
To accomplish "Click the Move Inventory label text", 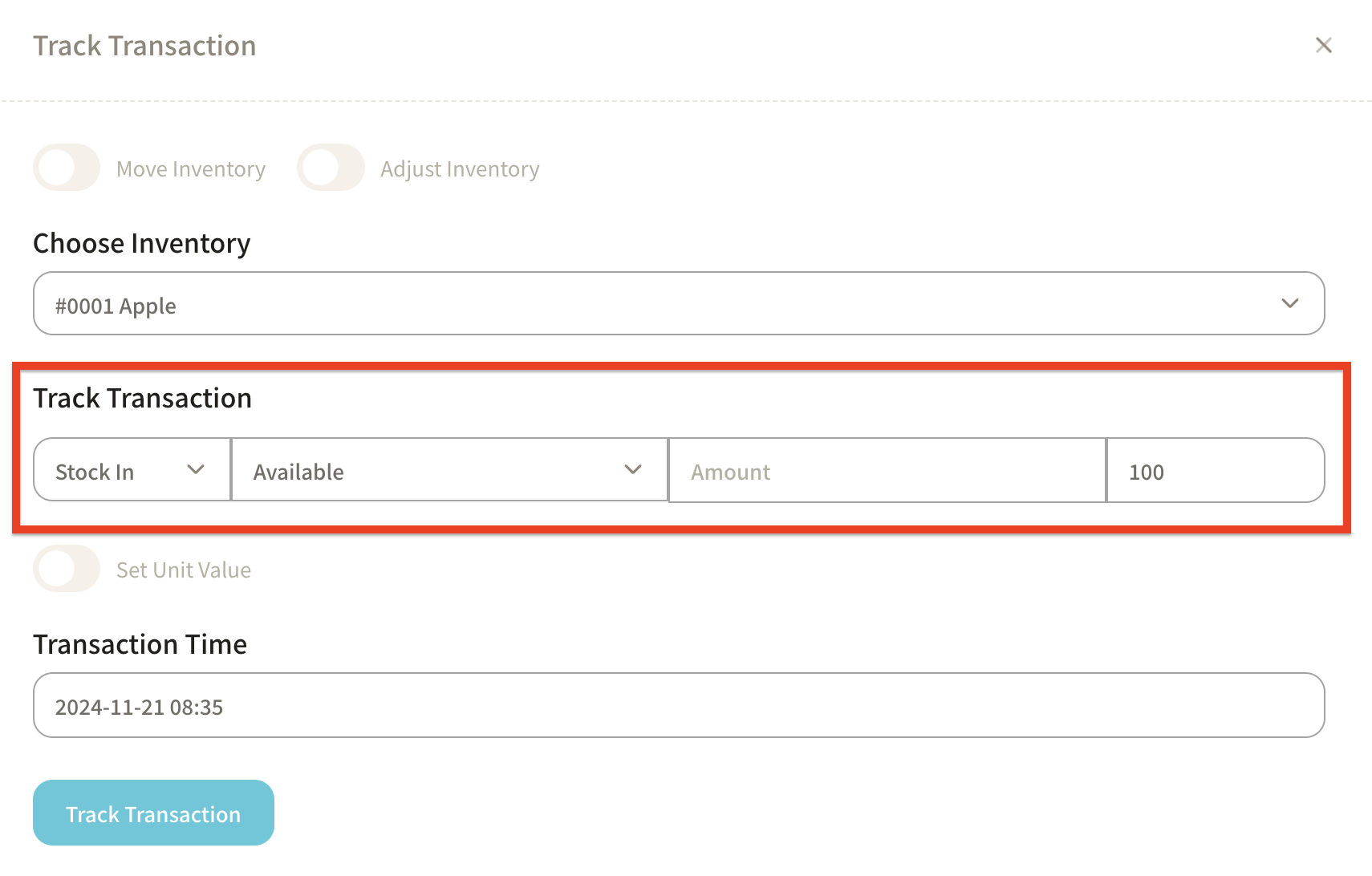I will (x=191, y=169).
